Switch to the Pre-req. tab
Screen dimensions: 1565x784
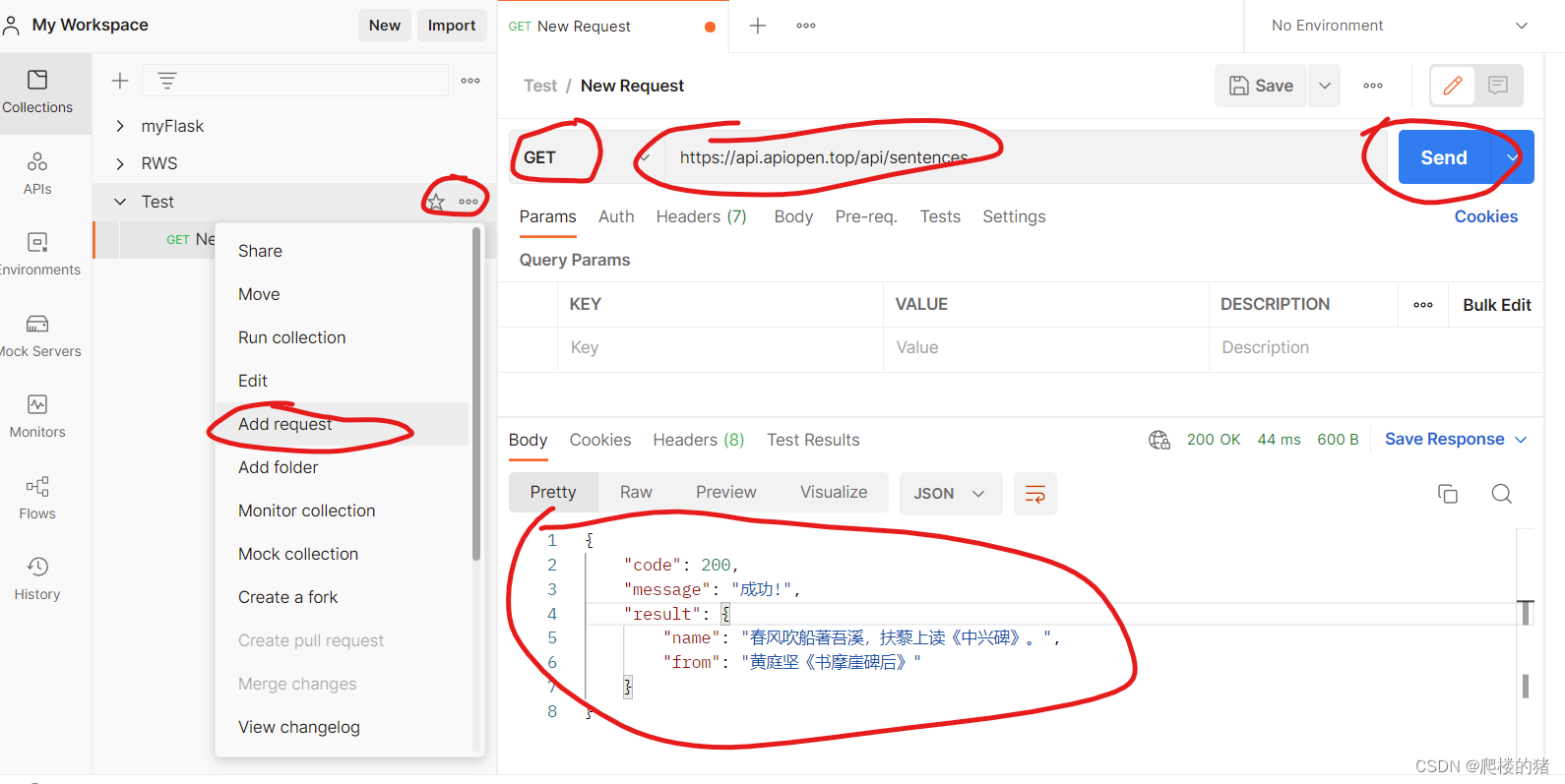[866, 216]
